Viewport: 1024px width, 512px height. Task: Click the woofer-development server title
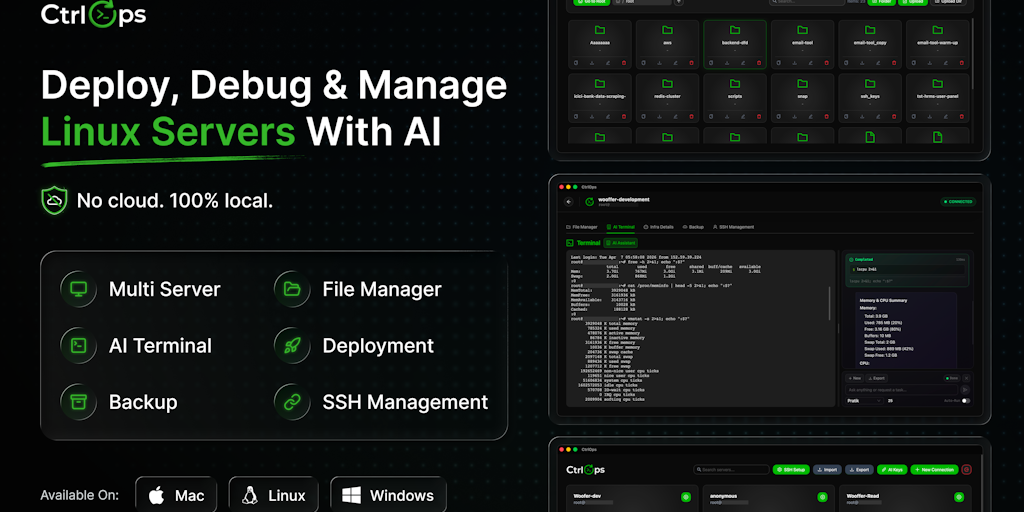tap(624, 199)
